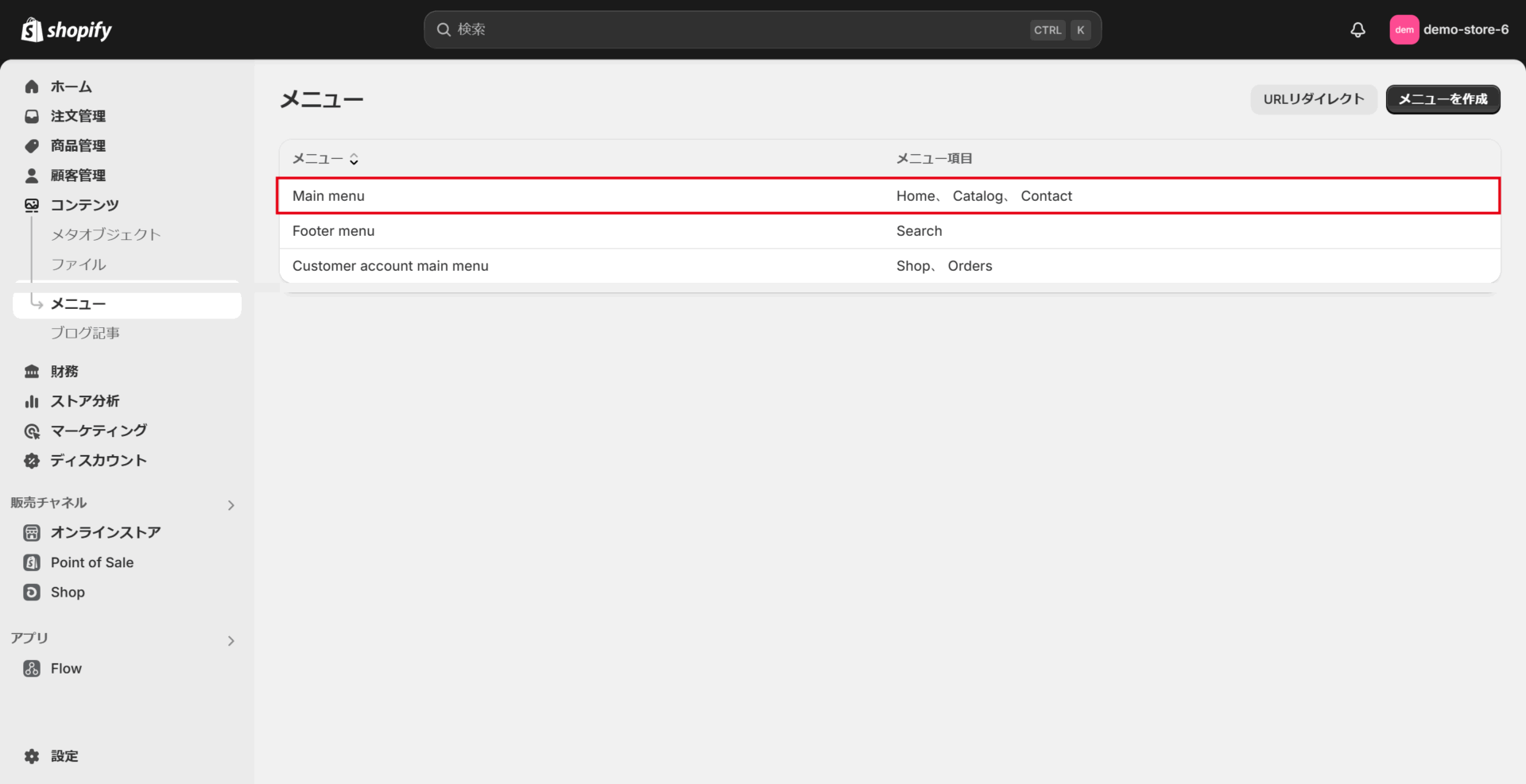The image size is (1526, 784).
Task: Open ファイル under コンテンツ
Action: click(79, 265)
